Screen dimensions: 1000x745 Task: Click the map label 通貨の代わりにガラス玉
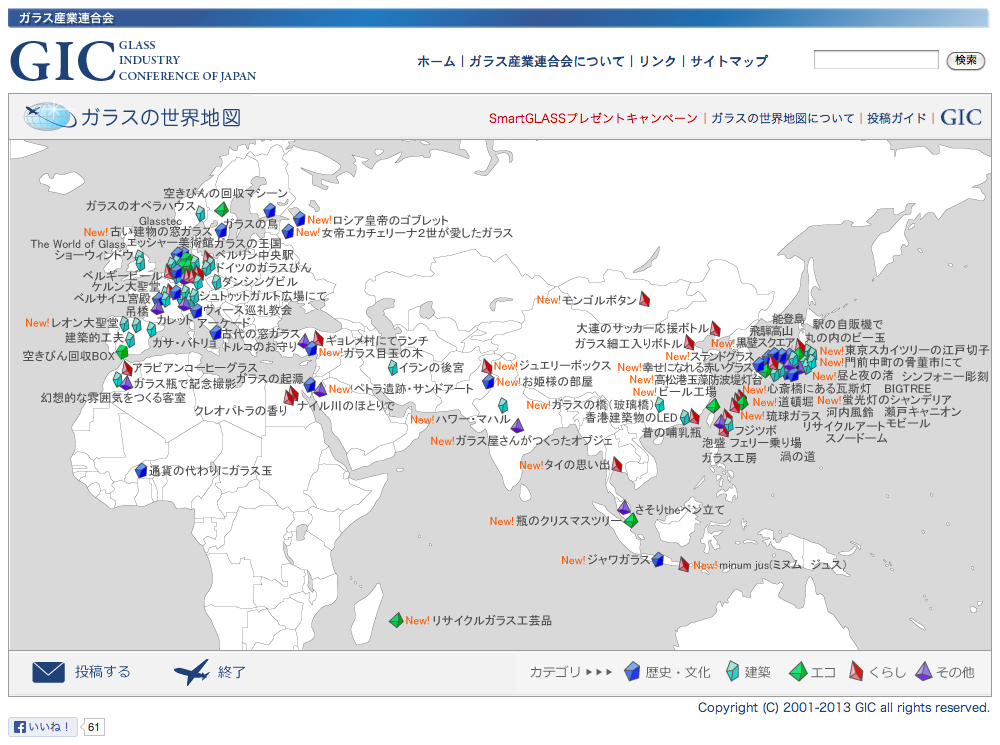click(x=210, y=471)
